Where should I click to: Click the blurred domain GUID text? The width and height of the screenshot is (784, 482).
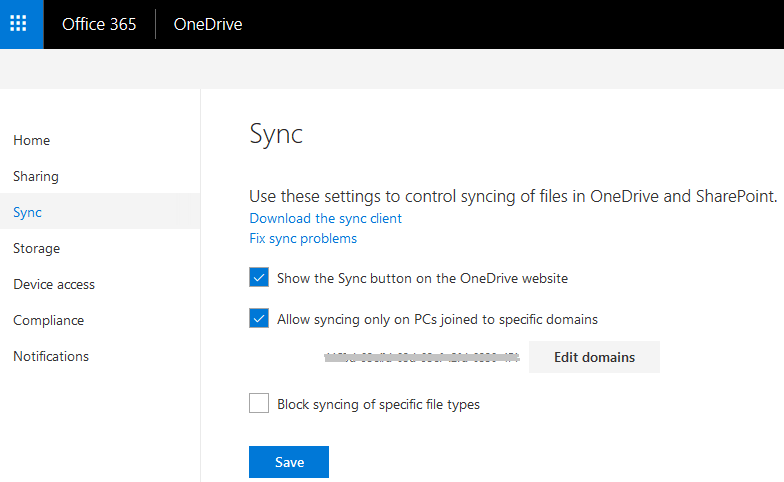click(x=422, y=357)
